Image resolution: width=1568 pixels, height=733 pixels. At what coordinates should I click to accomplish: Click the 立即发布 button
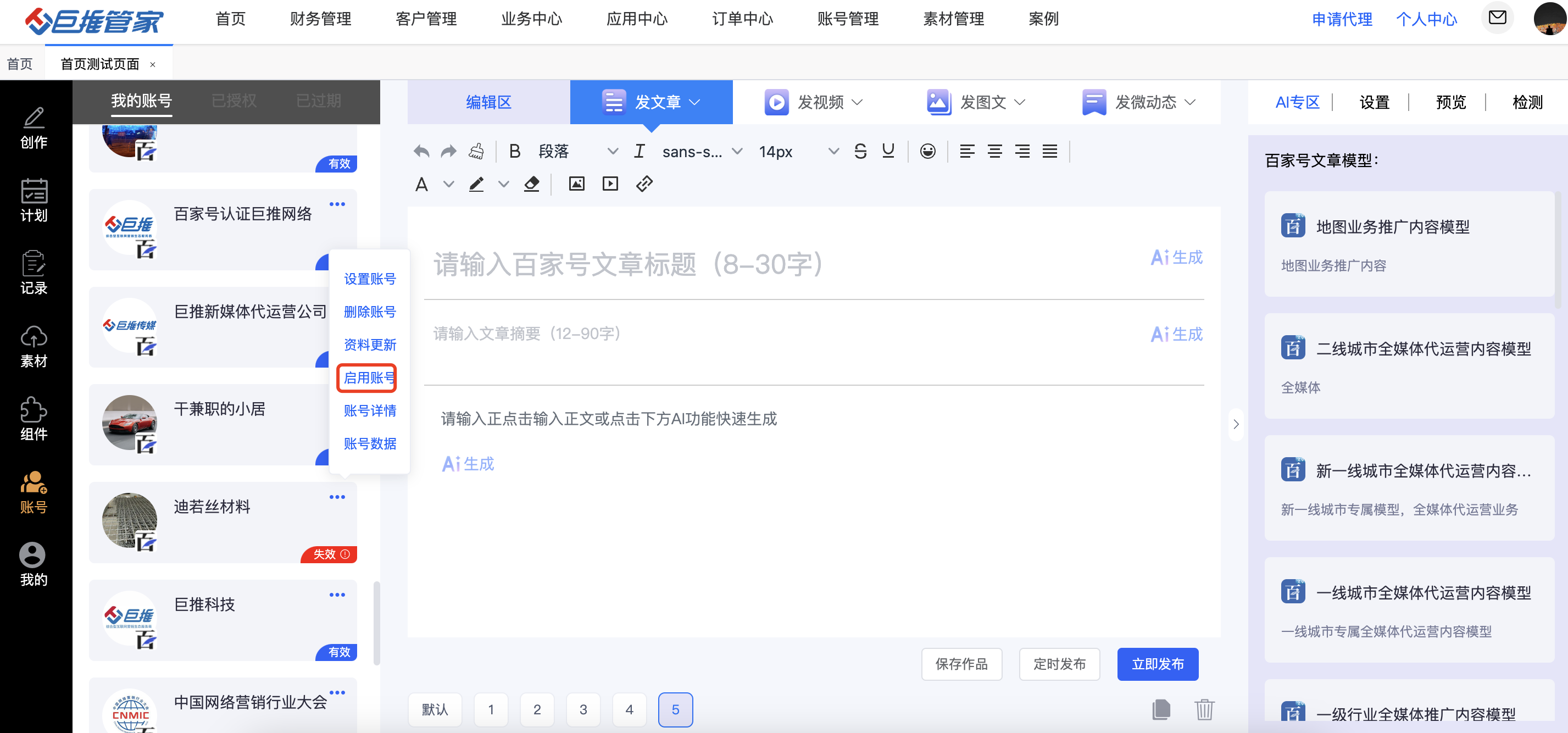tap(1158, 664)
